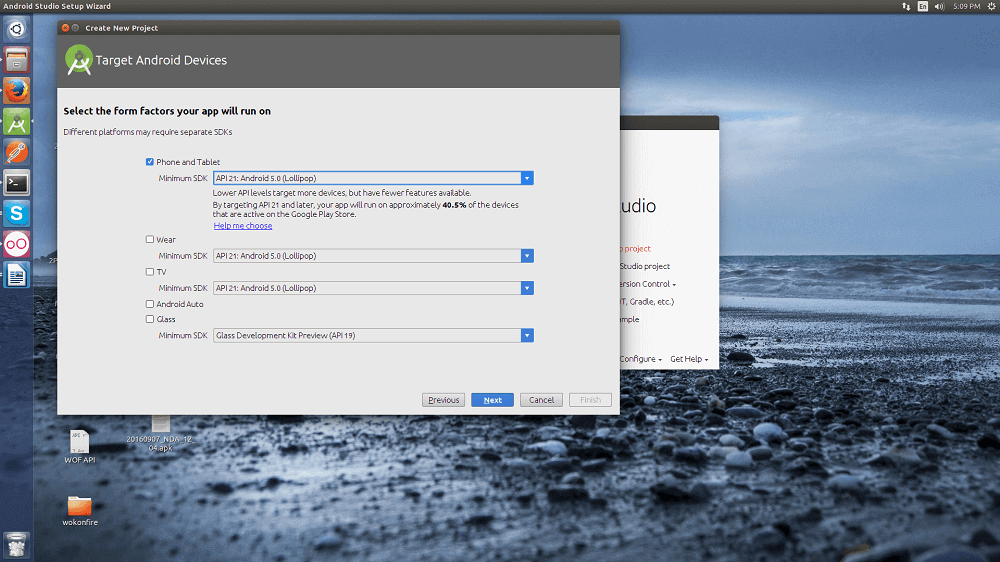The image size is (1000, 562).
Task: Open the Ubuntu Dash search icon
Action: 16,29
